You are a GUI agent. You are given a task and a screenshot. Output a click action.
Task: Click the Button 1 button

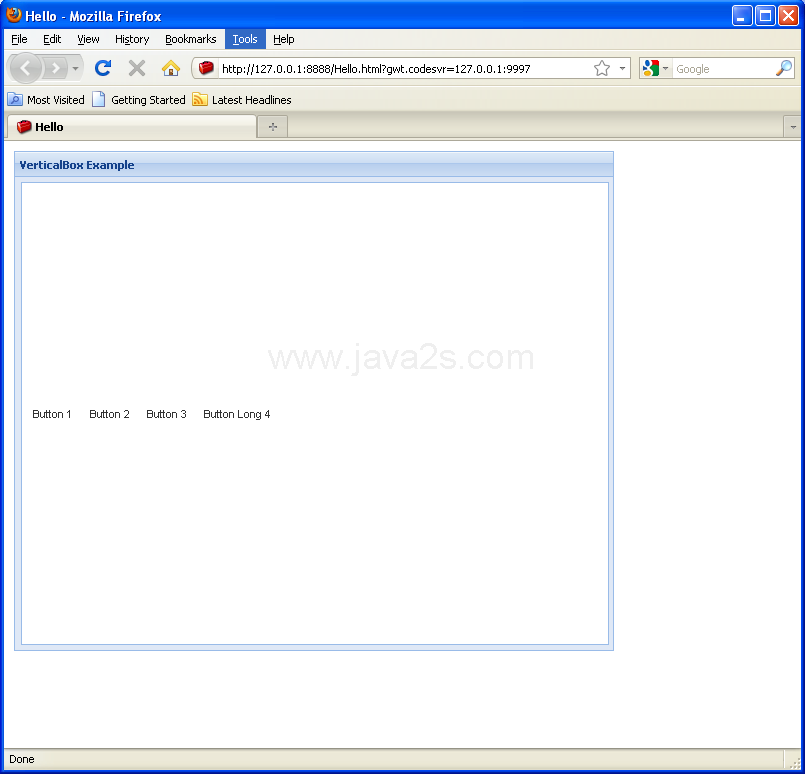click(x=52, y=414)
